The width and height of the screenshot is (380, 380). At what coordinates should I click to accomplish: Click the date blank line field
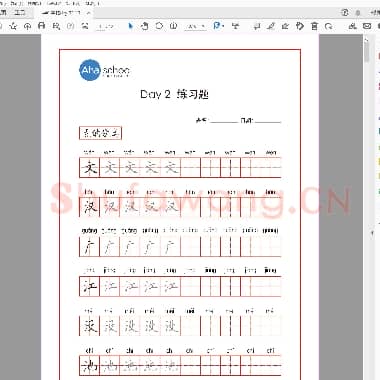(x=268, y=120)
